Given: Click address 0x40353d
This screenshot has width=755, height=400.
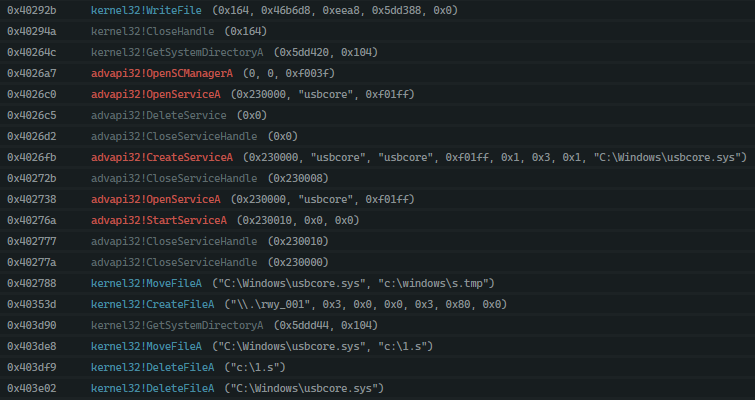Looking at the screenshot, I should 32,304.
